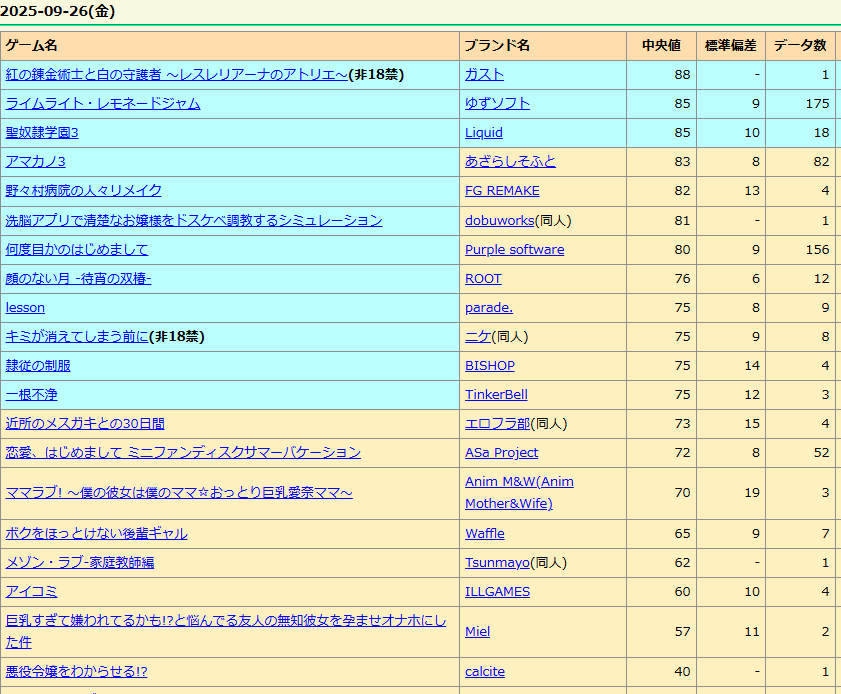Open brand link エロフラ部
The height and width of the screenshot is (694, 841).
tap(498, 423)
